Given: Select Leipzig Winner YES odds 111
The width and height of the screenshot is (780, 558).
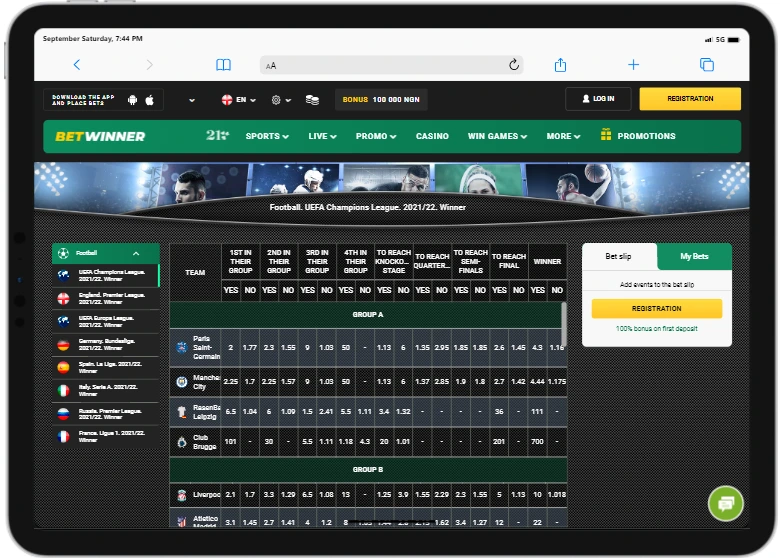Looking at the screenshot, I should point(537,412).
